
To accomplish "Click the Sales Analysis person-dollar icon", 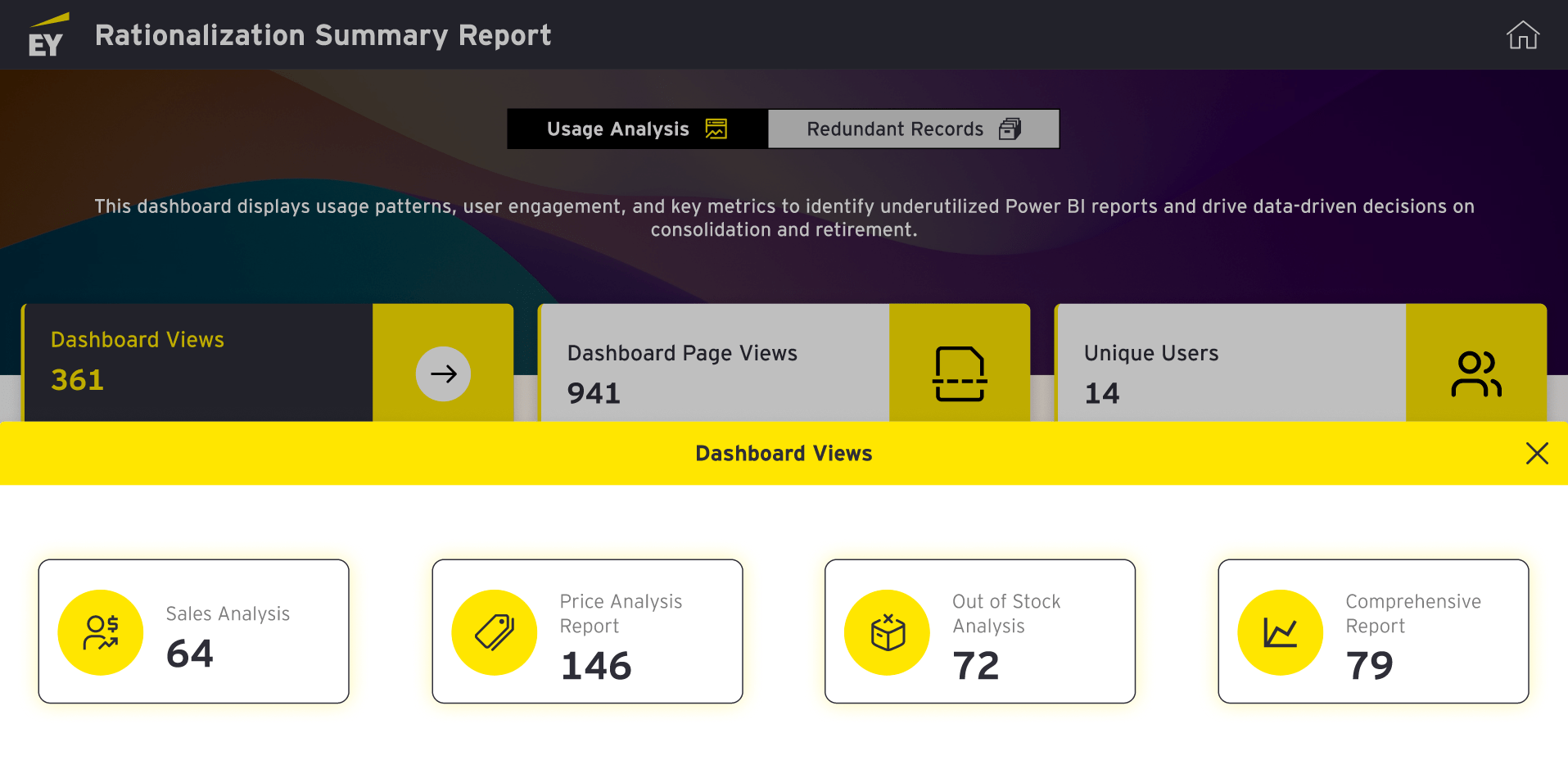I will click(x=101, y=632).
